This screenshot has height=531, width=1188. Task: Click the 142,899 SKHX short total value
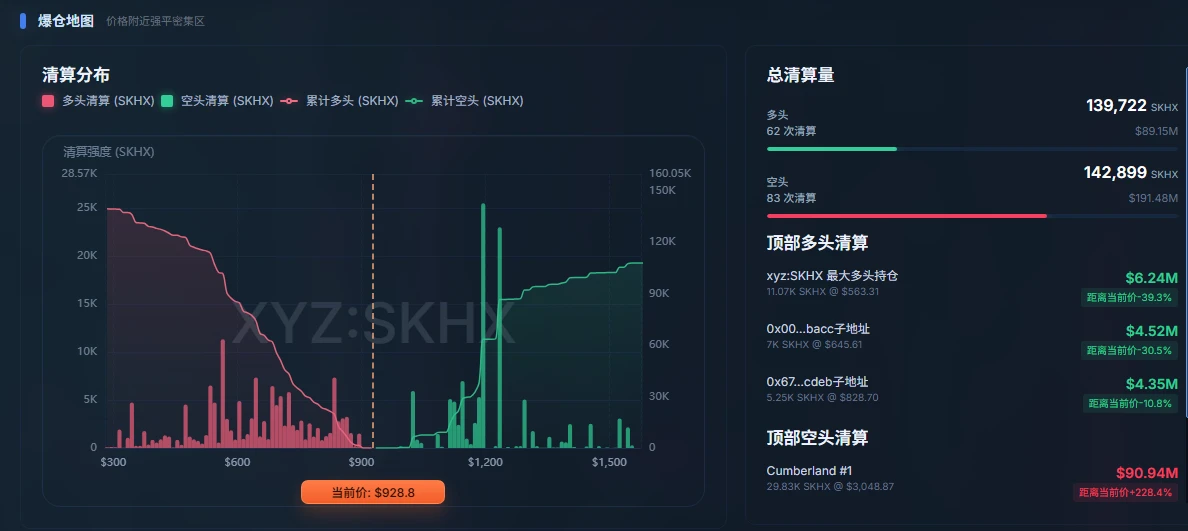click(1131, 173)
